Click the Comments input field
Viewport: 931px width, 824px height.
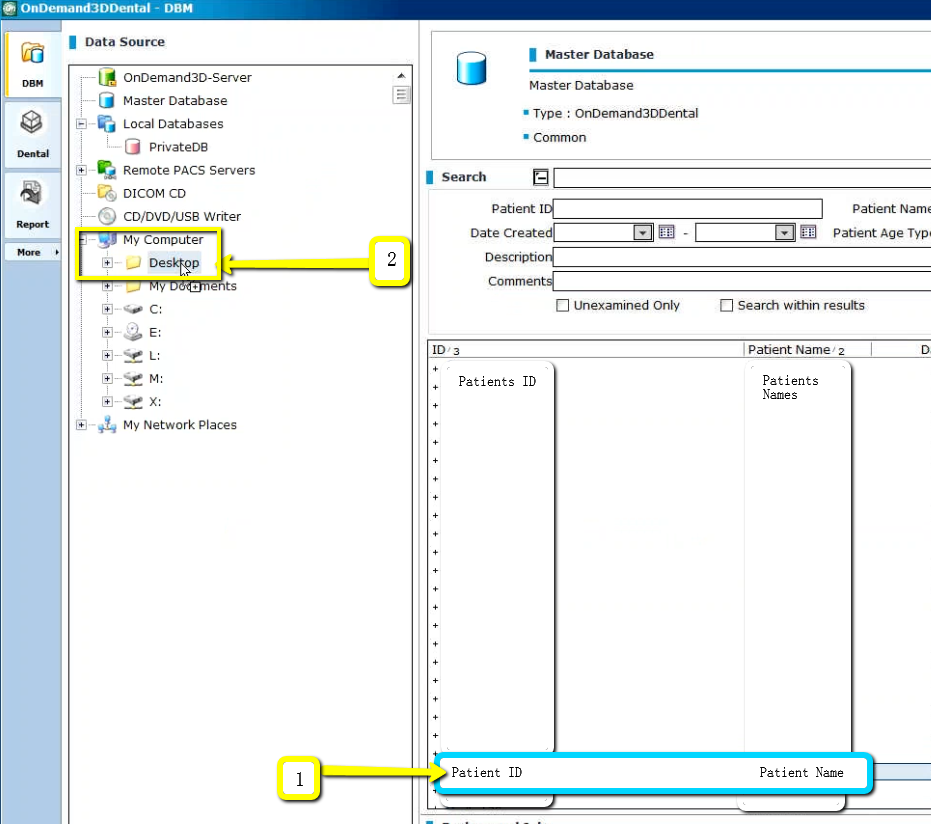tap(742, 281)
